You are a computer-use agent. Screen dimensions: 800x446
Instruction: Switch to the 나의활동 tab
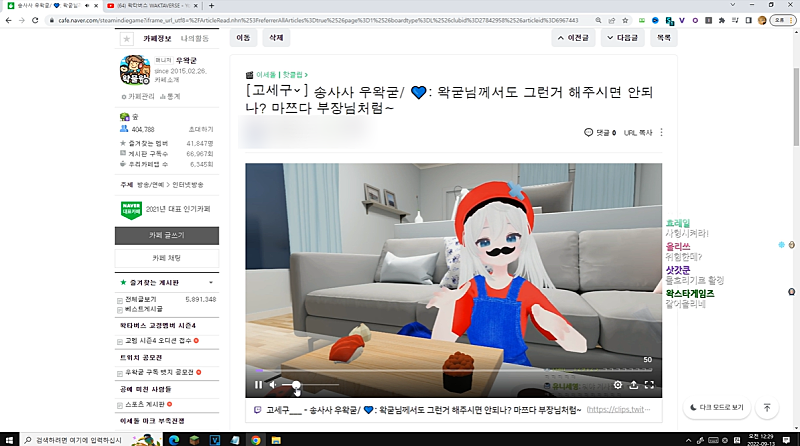tap(194, 38)
